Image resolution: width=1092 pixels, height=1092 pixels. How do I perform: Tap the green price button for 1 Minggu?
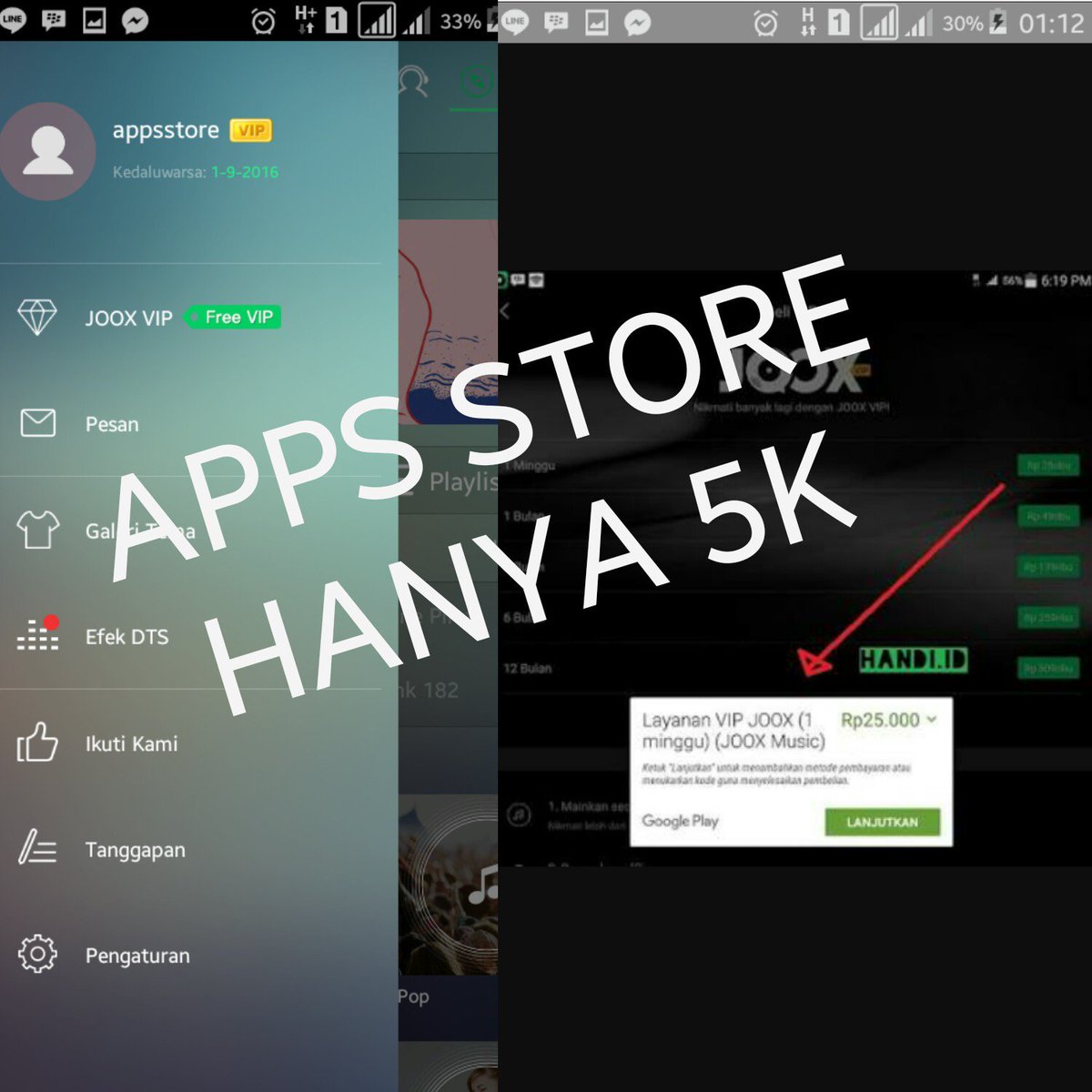pyautogui.click(x=1047, y=466)
